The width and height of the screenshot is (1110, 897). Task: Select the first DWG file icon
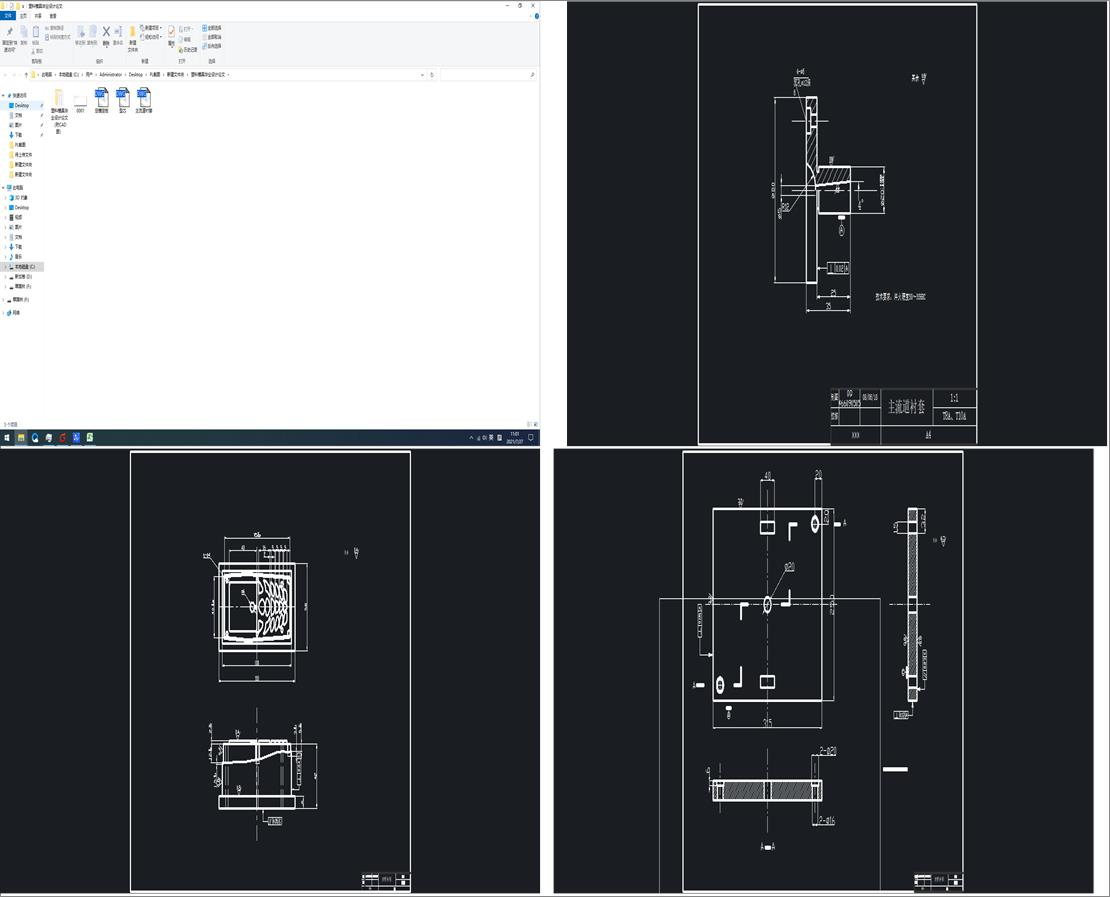coord(102,100)
